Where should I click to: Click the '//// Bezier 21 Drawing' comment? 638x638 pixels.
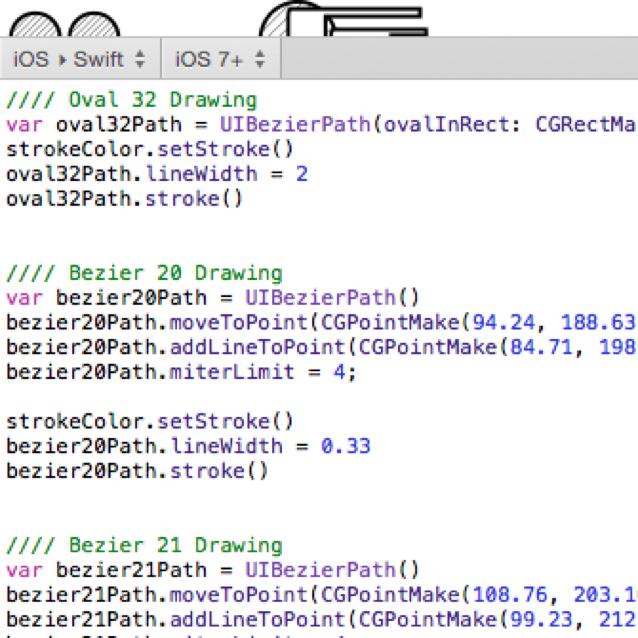(x=144, y=545)
